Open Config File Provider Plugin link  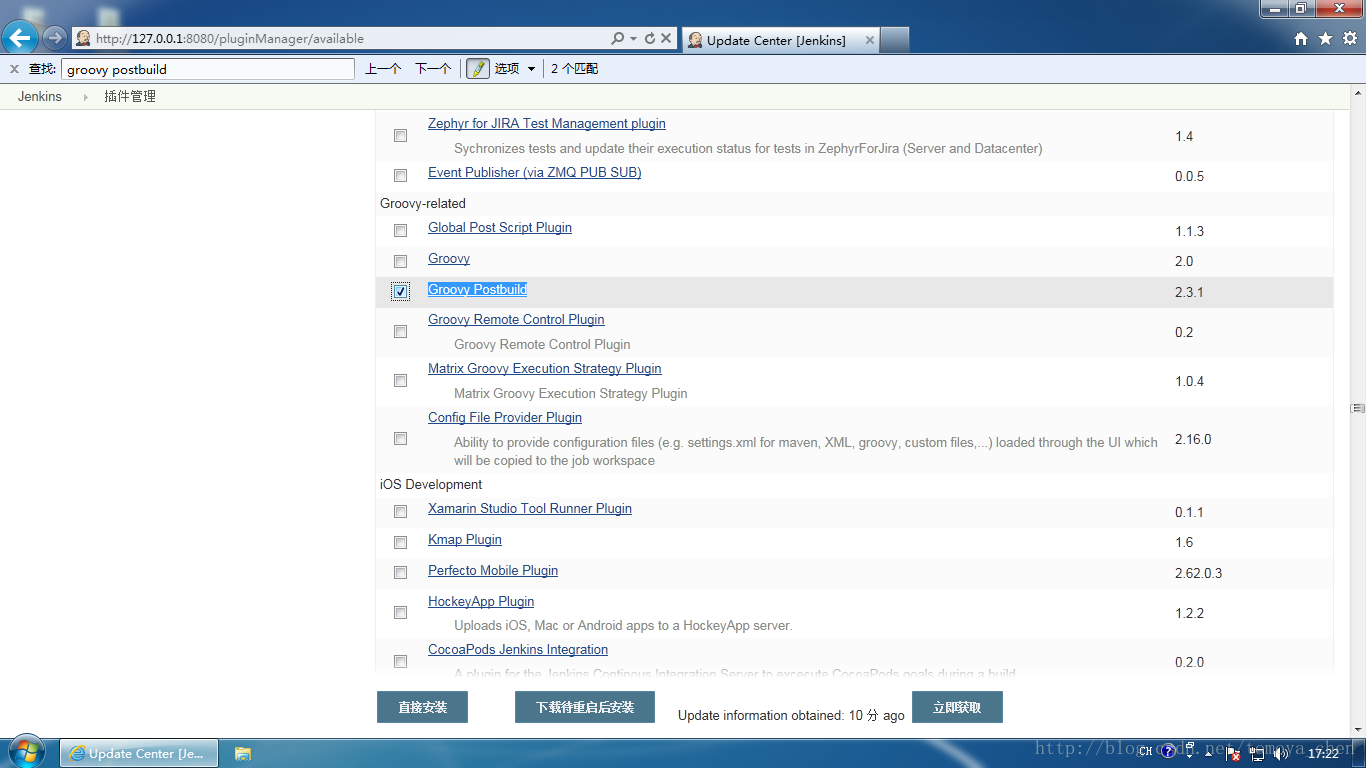point(505,417)
